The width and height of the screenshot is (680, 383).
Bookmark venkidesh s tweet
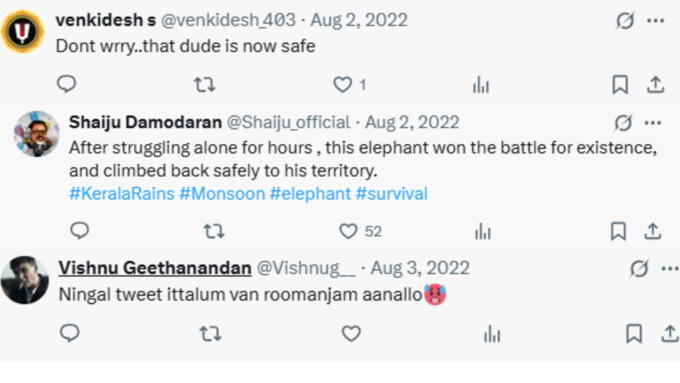620,85
